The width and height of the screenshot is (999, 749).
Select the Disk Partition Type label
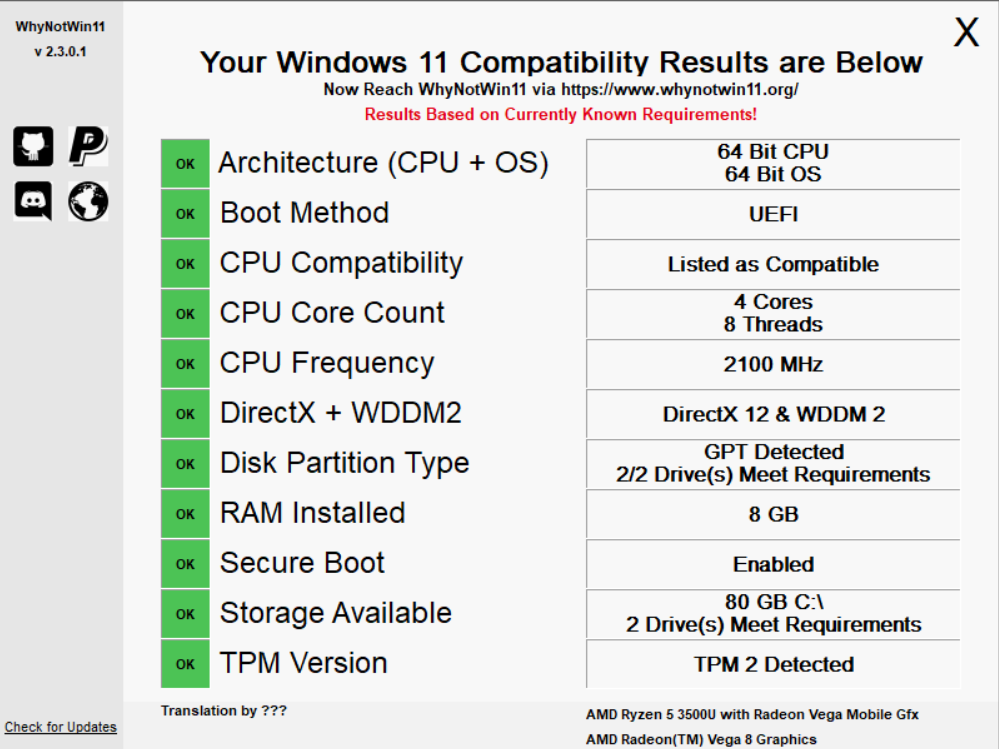[345, 464]
